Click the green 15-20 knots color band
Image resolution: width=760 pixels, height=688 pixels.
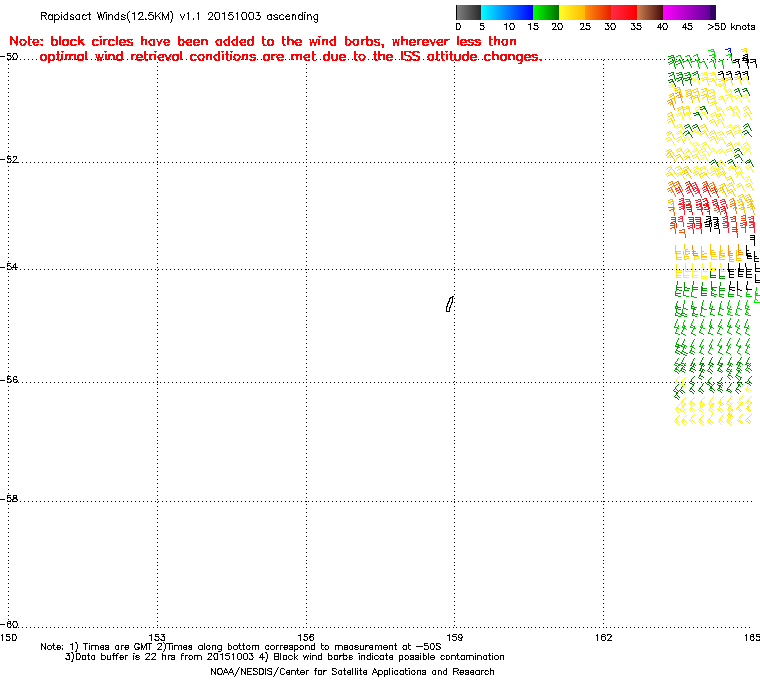point(546,12)
